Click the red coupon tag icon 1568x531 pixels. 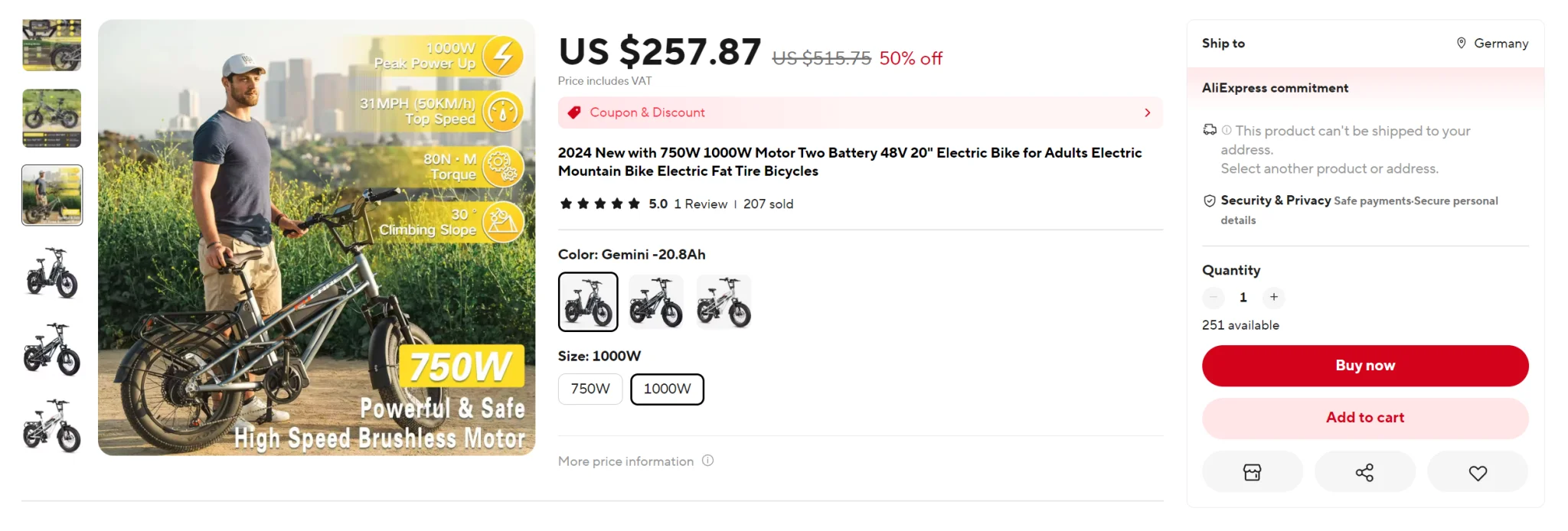574,112
